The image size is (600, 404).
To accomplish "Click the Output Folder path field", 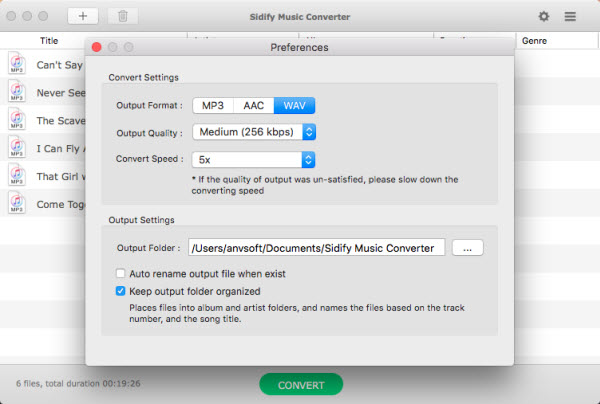I will point(316,248).
